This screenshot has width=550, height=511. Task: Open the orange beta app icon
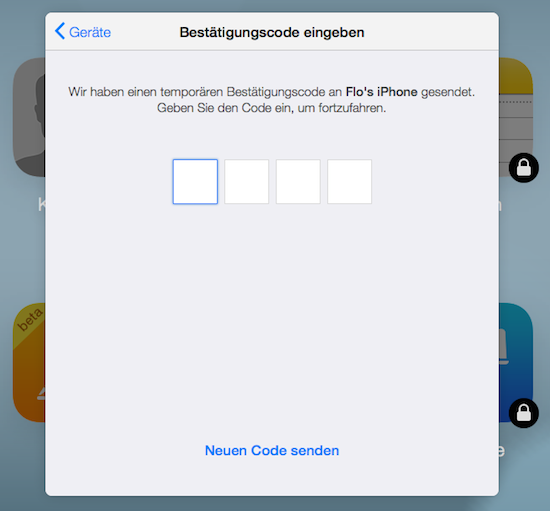pos(29,363)
